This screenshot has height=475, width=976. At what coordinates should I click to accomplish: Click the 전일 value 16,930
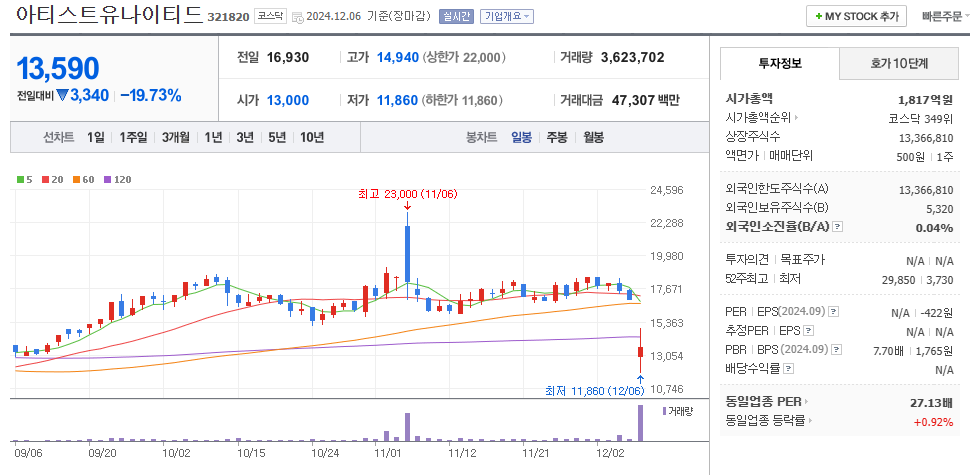click(x=288, y=58)
